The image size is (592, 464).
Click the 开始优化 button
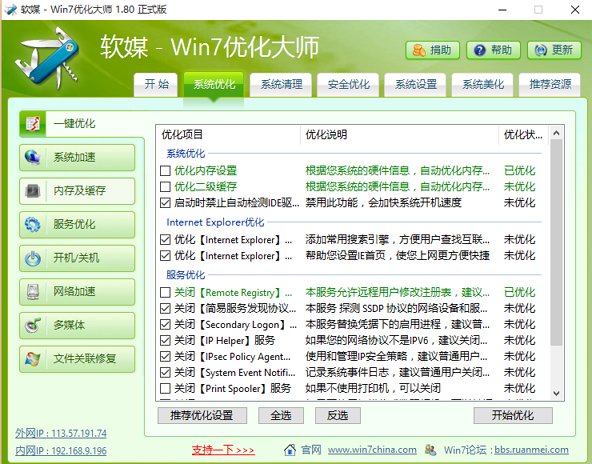[513, 415]
